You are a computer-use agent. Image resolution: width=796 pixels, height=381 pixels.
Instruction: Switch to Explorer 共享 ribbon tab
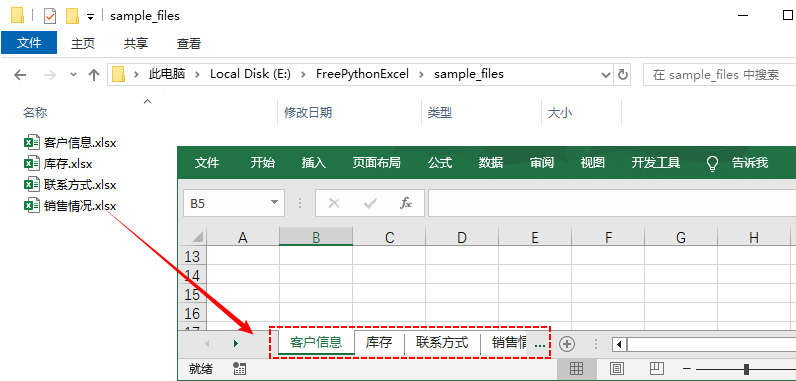point(136,44)
